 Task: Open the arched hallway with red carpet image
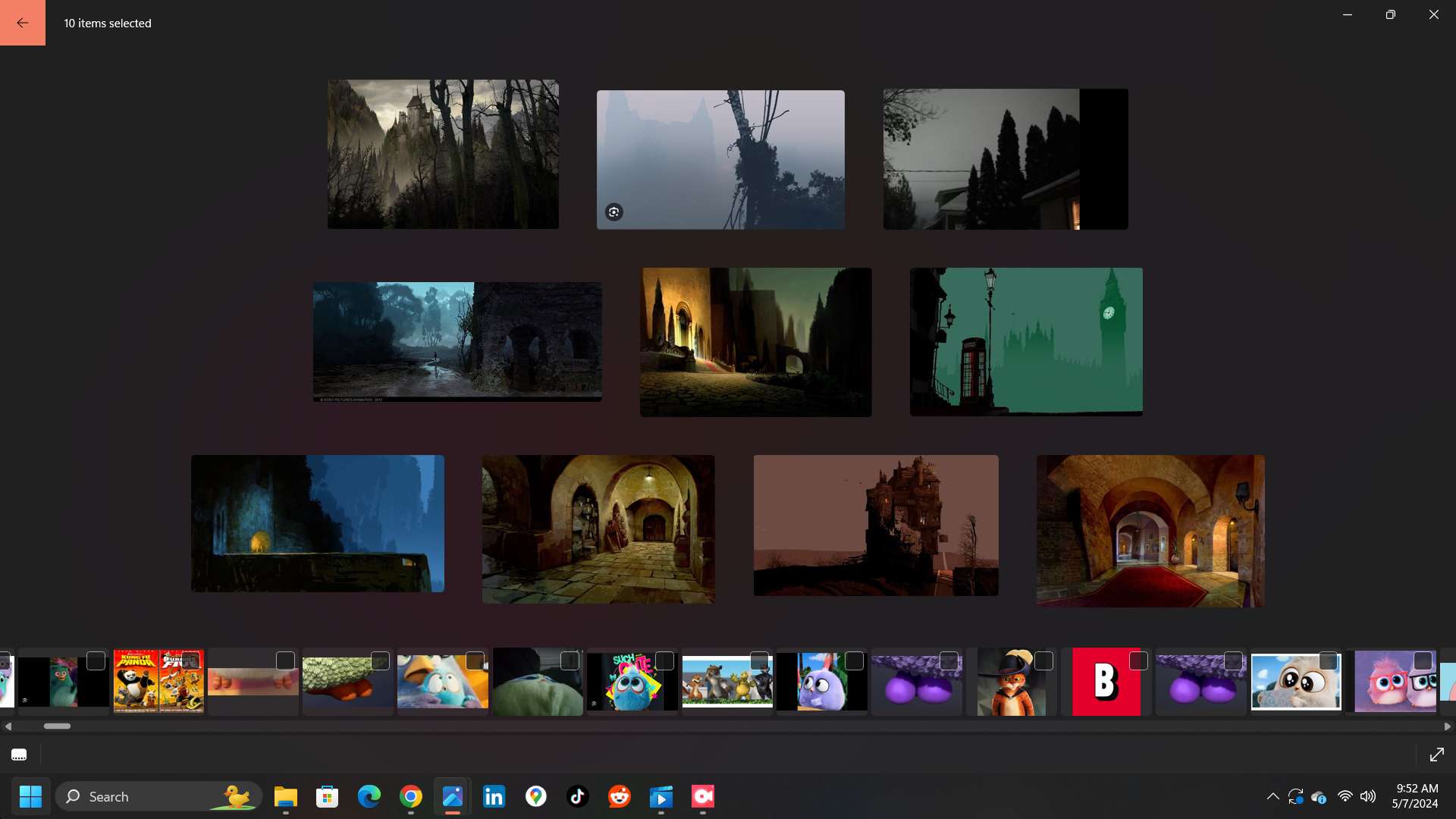[x=1150, y=531]
